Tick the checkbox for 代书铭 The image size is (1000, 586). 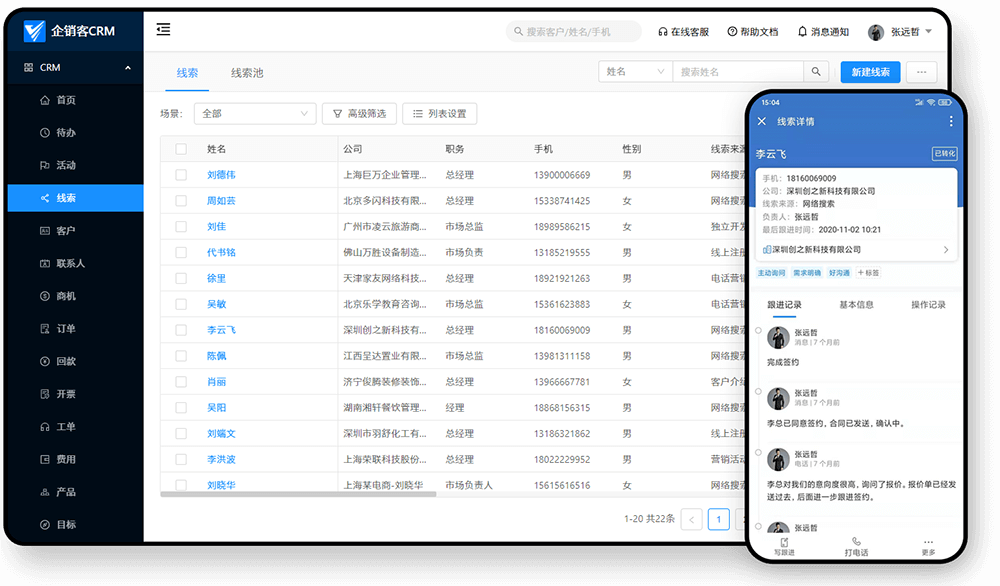pyautogui.click(x=181, y=253)
